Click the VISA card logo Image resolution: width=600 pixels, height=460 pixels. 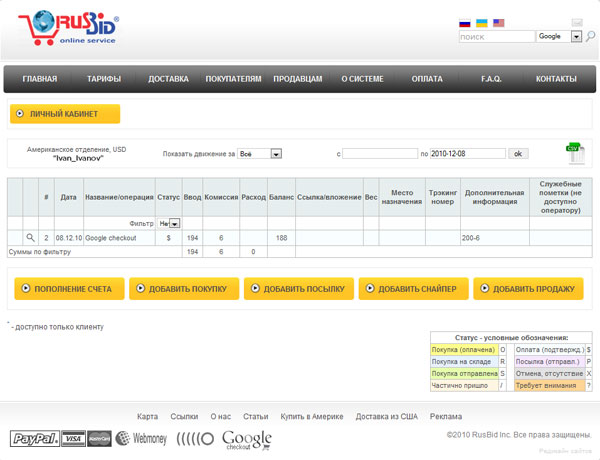(73, 439)
